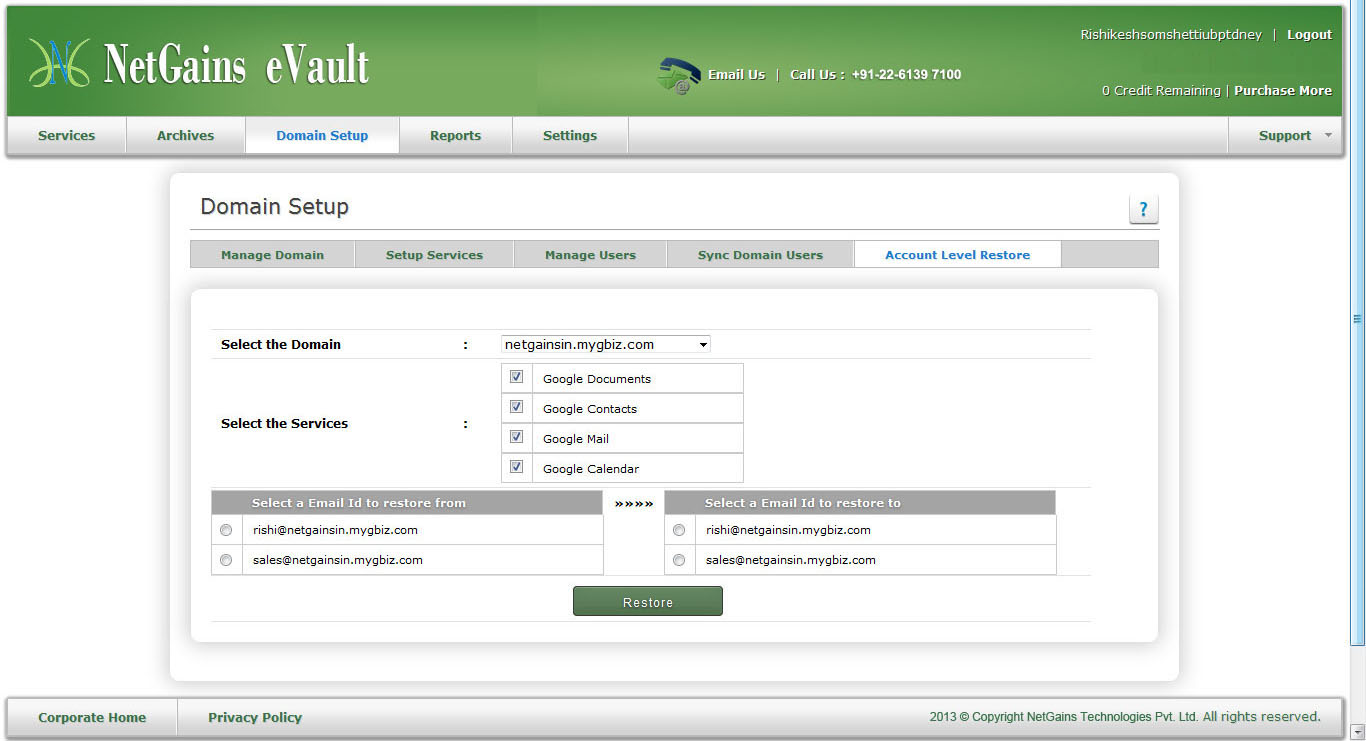Click the Email Us link
1366x741 pixels.
pyautogui.click(x=736, y=75)
